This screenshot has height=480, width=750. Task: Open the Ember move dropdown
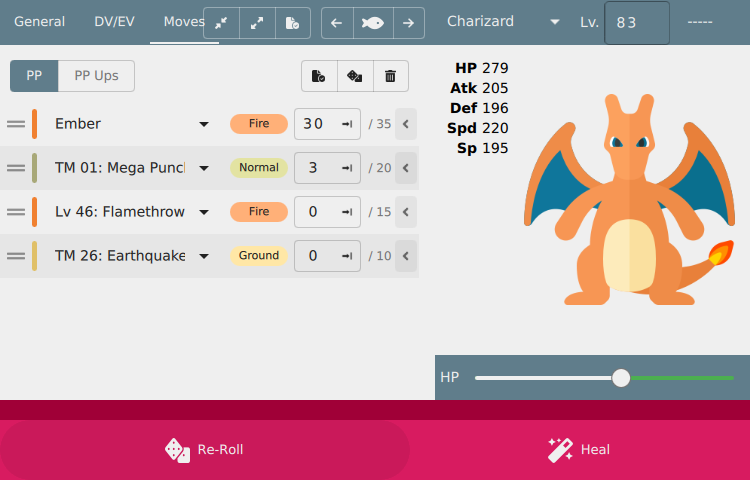pyautogui.click(x=204, y=124)
